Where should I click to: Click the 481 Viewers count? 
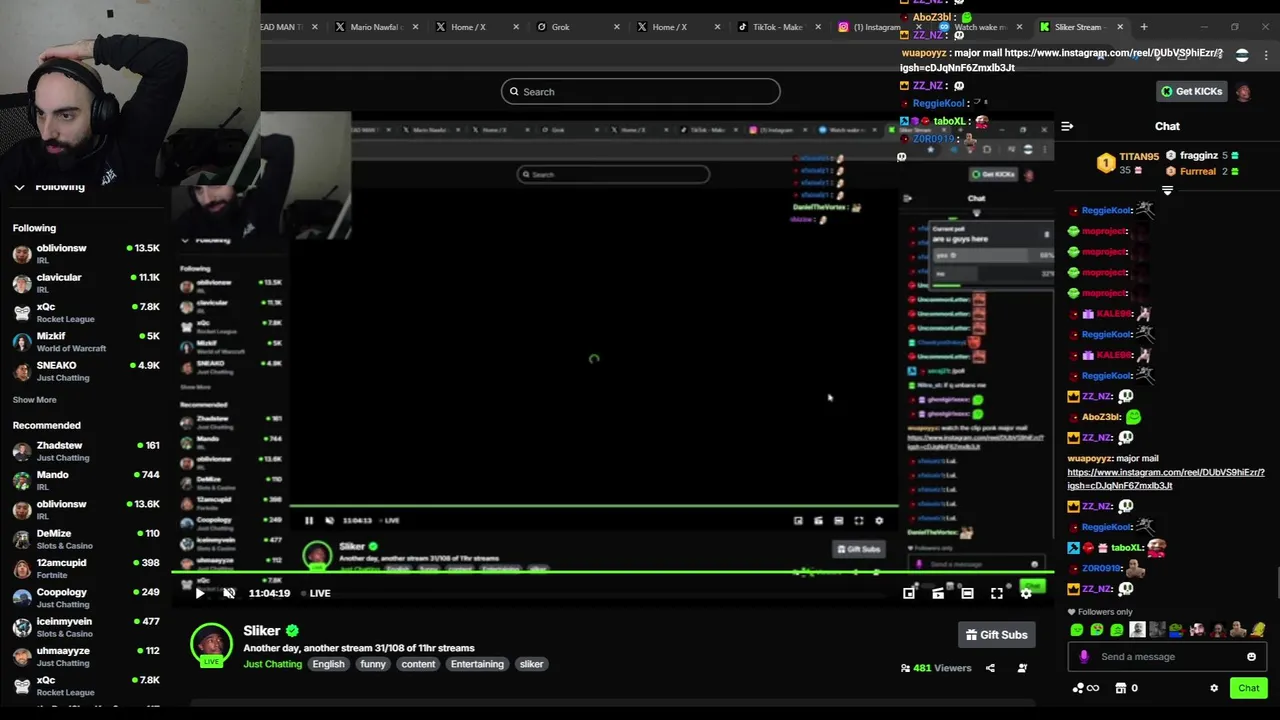tap(936, 668)
